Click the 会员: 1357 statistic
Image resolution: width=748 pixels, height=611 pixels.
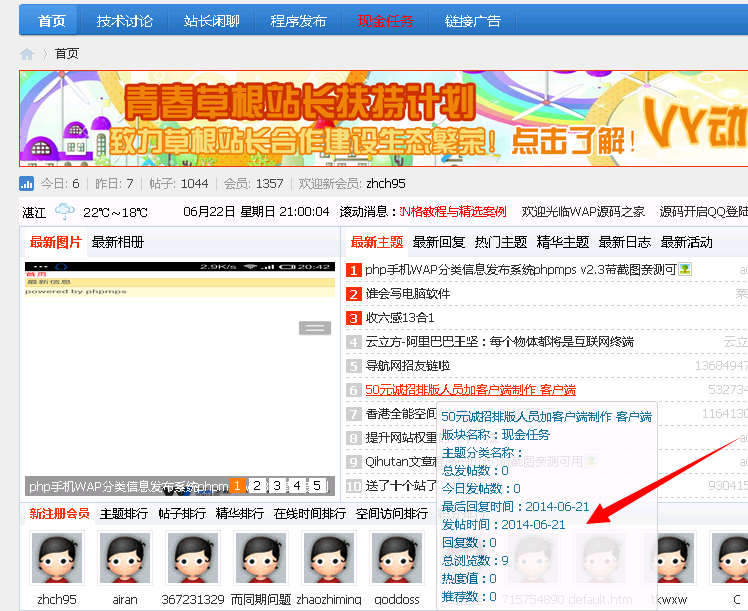253,184
